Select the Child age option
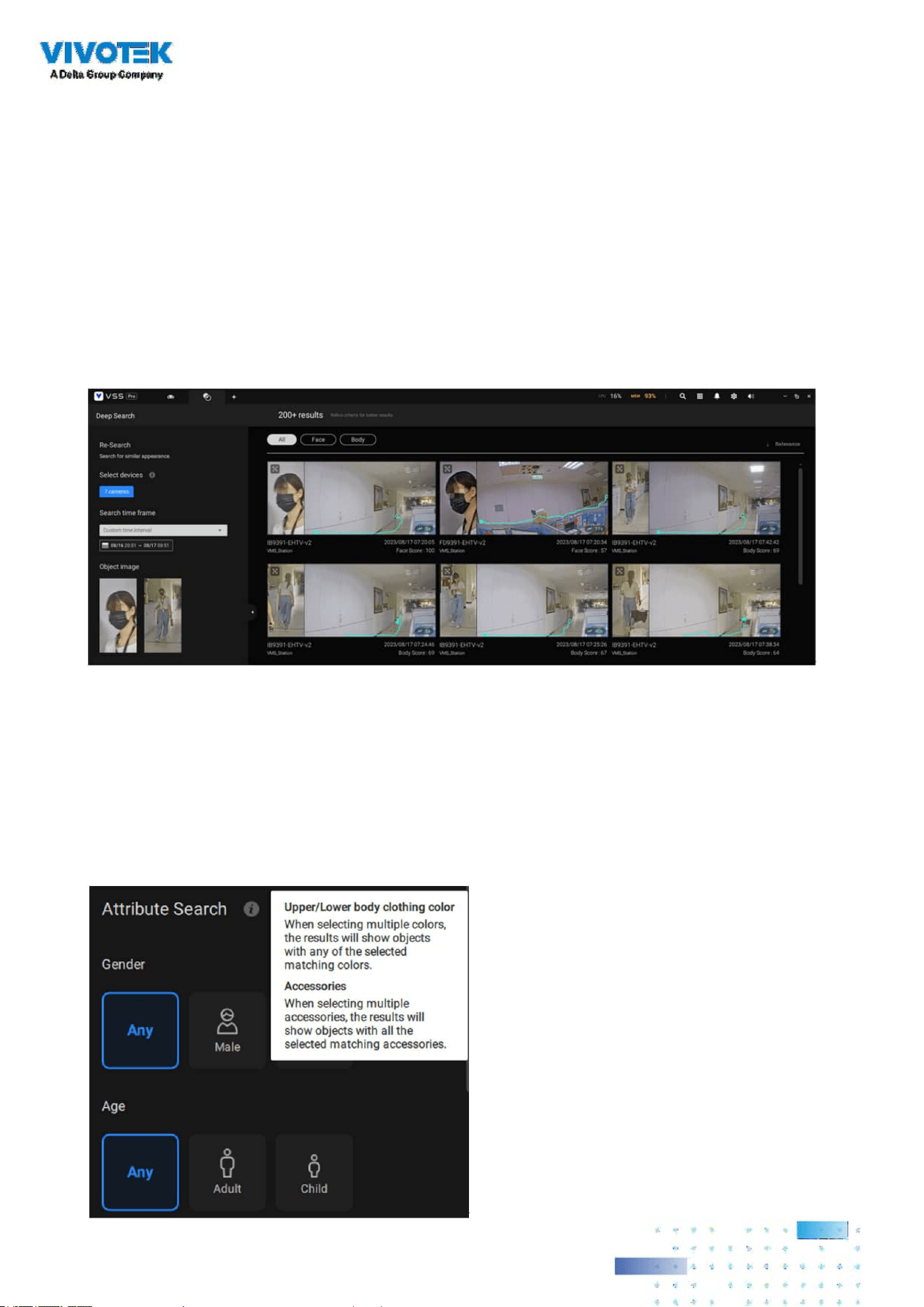Screen dimensions: 924x1307 point(314,1172)
